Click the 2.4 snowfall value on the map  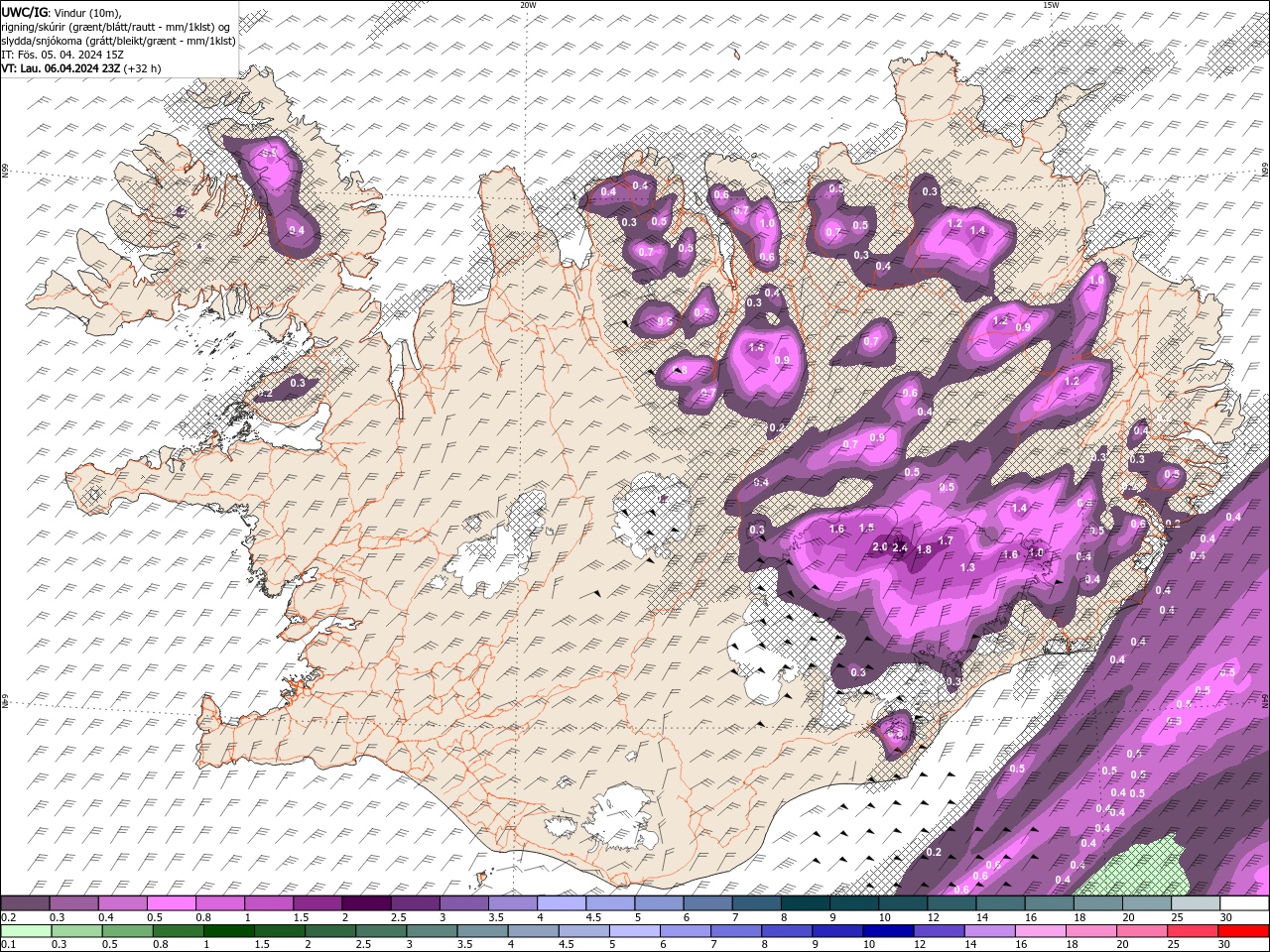pos(901,547)
